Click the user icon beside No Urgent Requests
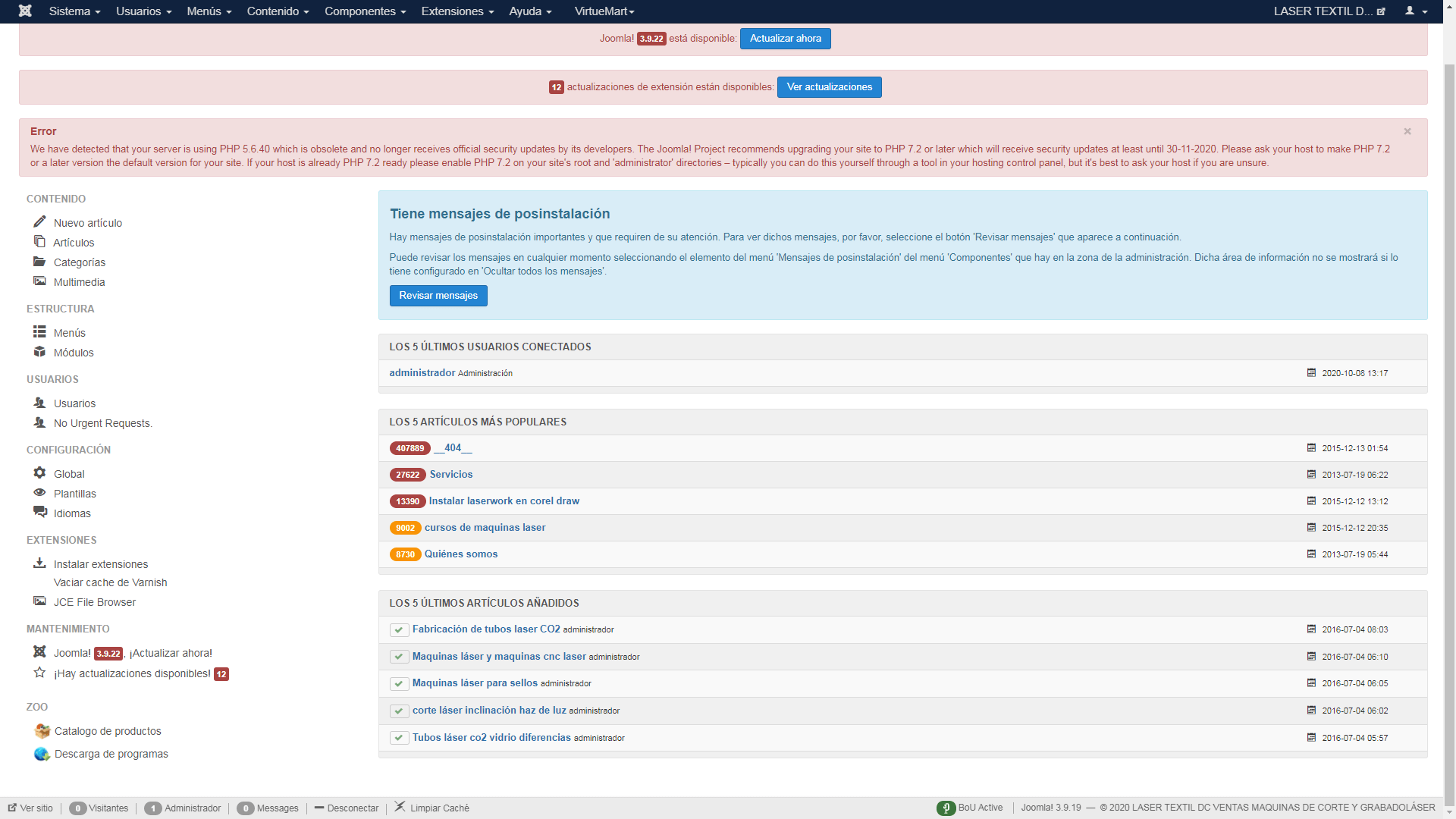Screen dimensions: 1456x819 click(x=39, y=422)
